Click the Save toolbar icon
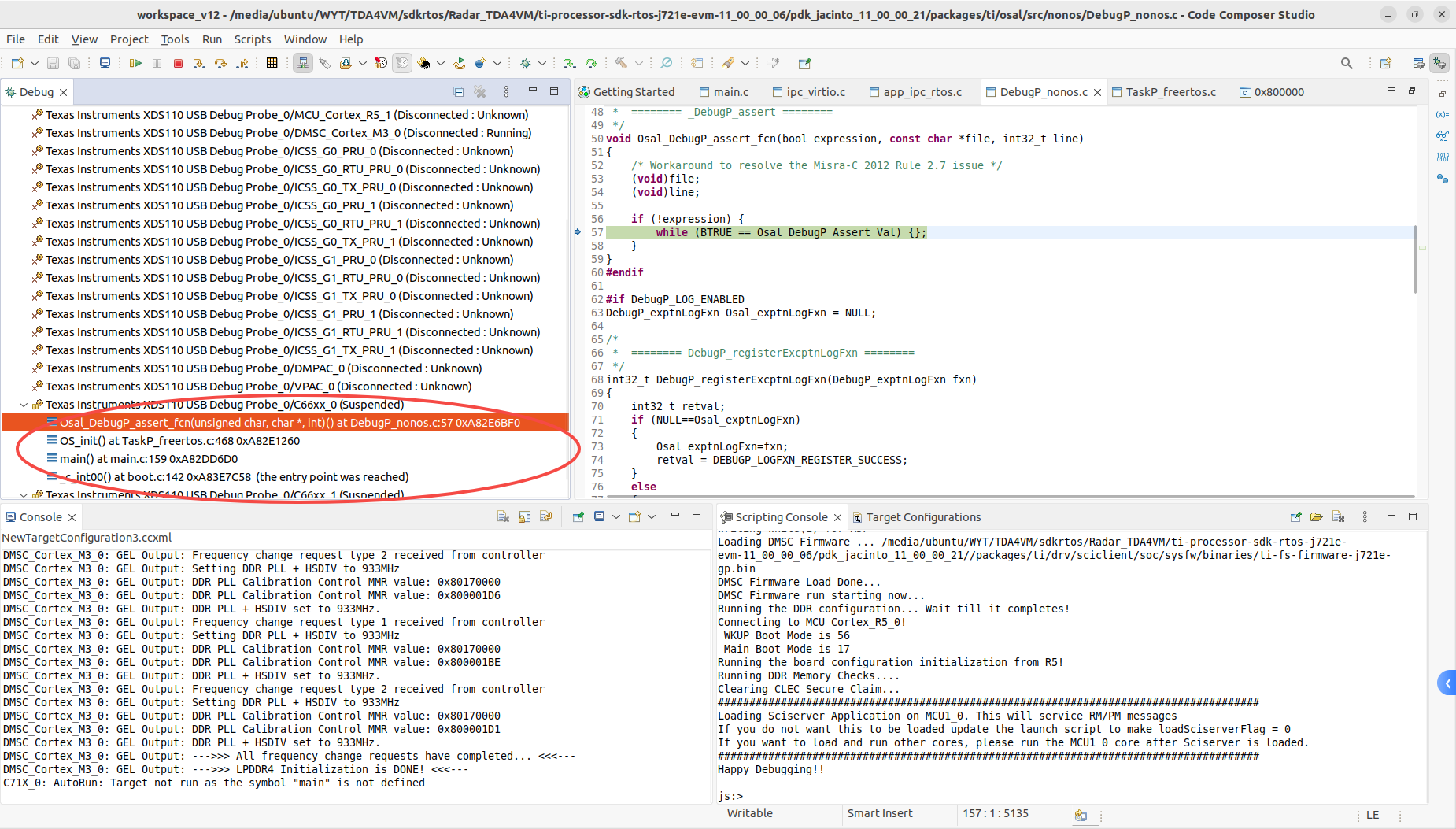 53,63
